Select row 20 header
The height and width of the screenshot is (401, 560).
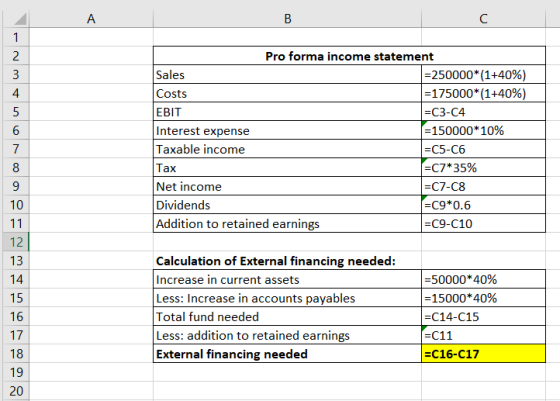point(16,391)
